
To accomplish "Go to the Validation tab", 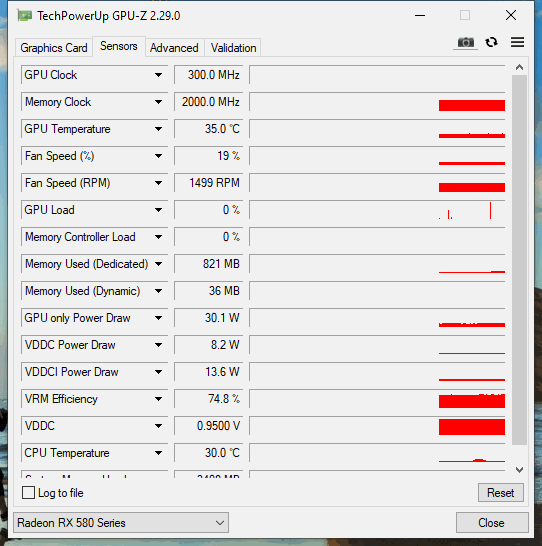I will click(233, 48).
